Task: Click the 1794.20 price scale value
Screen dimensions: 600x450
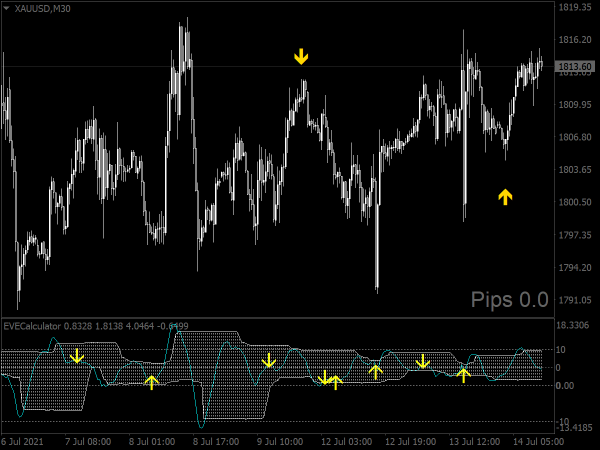Action: 575,267
